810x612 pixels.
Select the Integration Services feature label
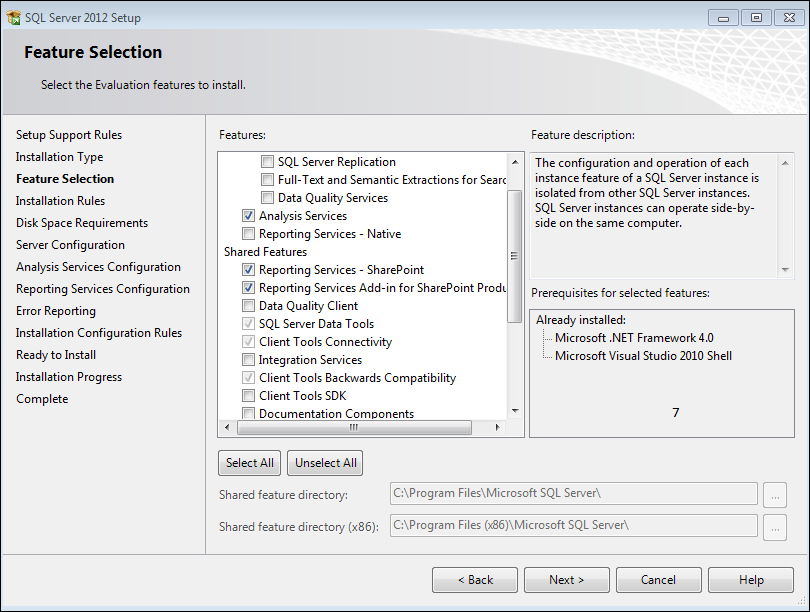pos(310,360)
